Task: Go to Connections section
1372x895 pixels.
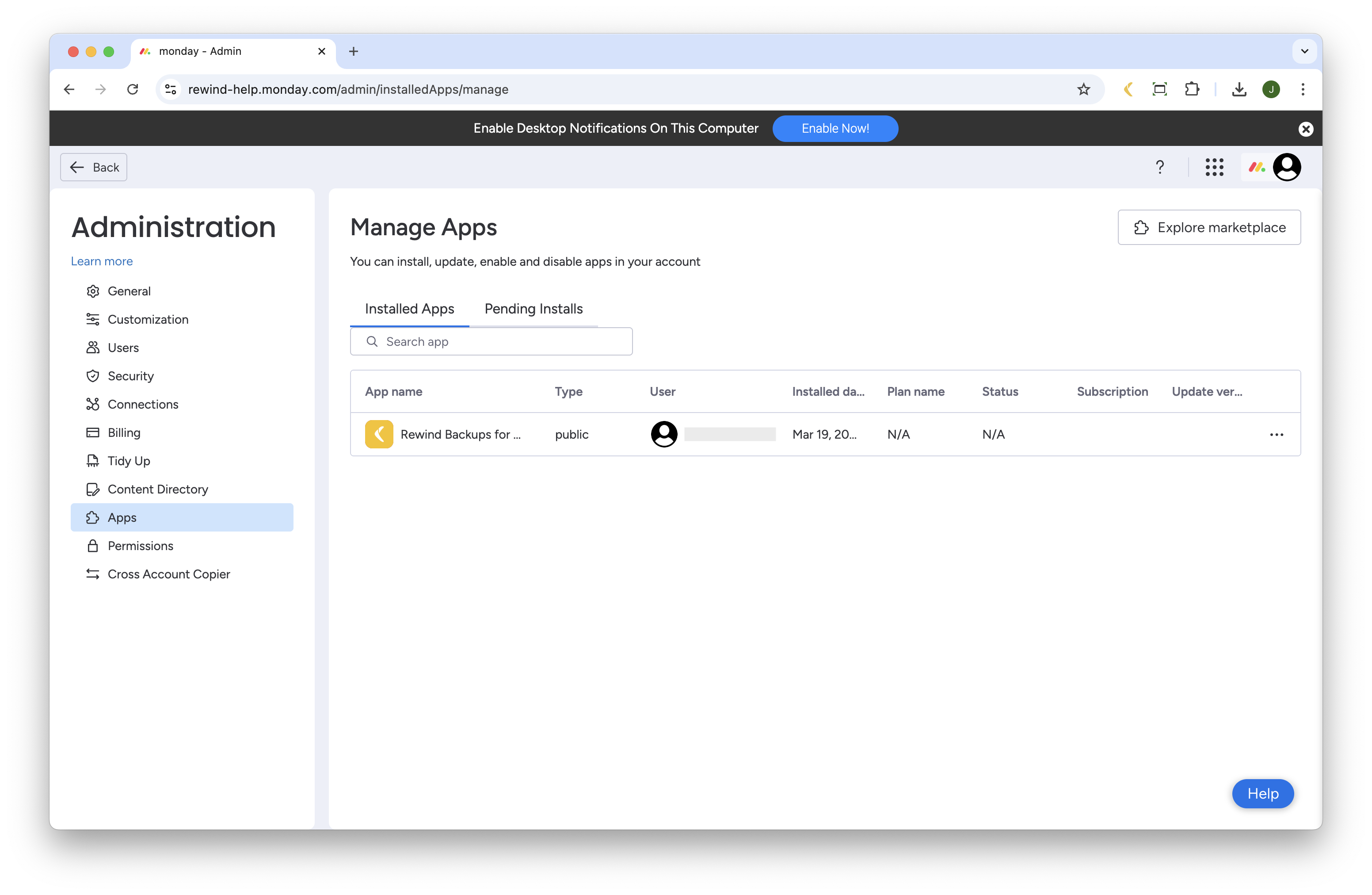Action: (x=182, y=404)
